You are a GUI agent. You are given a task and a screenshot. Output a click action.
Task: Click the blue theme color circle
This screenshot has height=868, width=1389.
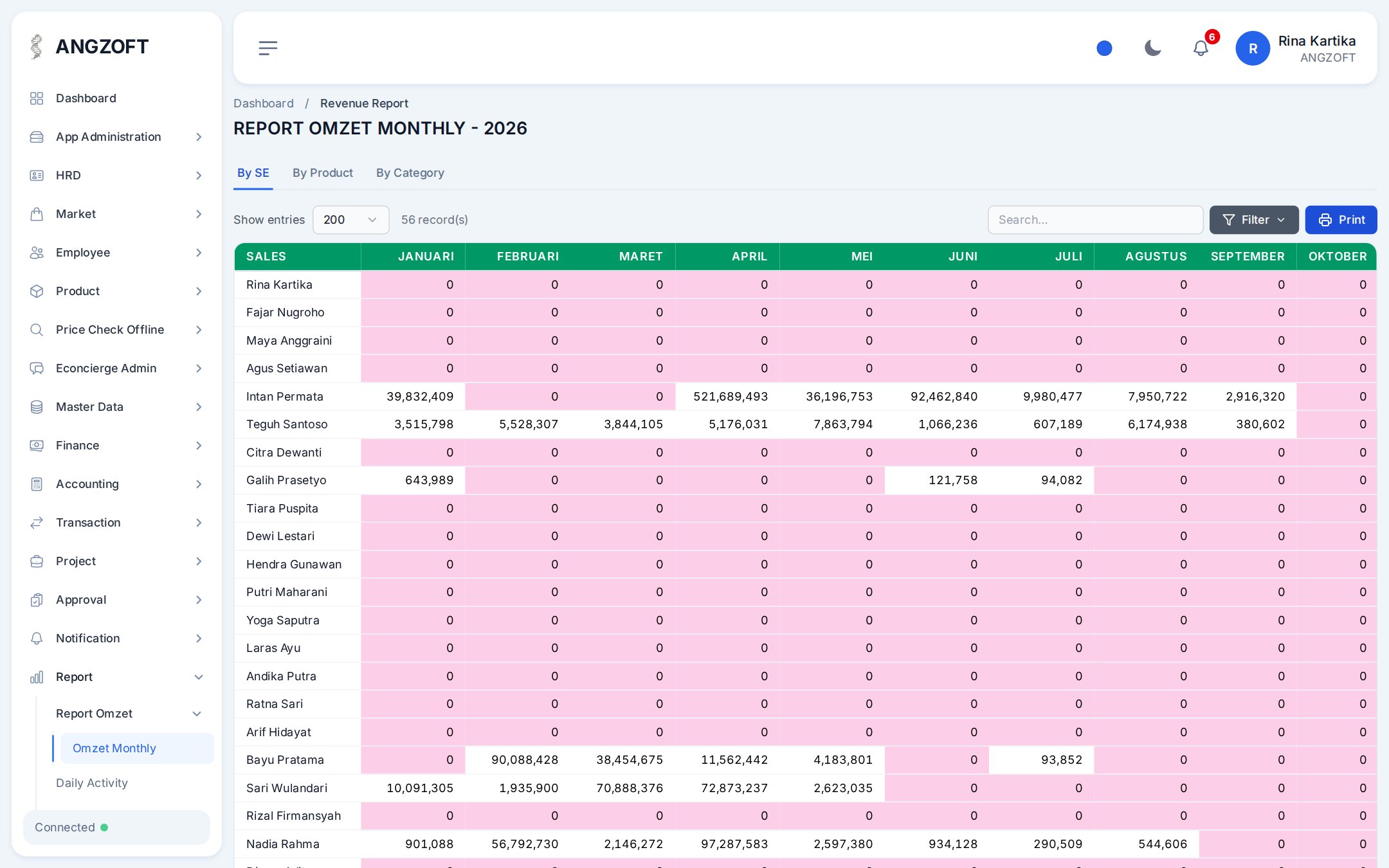click(1104, 48)
